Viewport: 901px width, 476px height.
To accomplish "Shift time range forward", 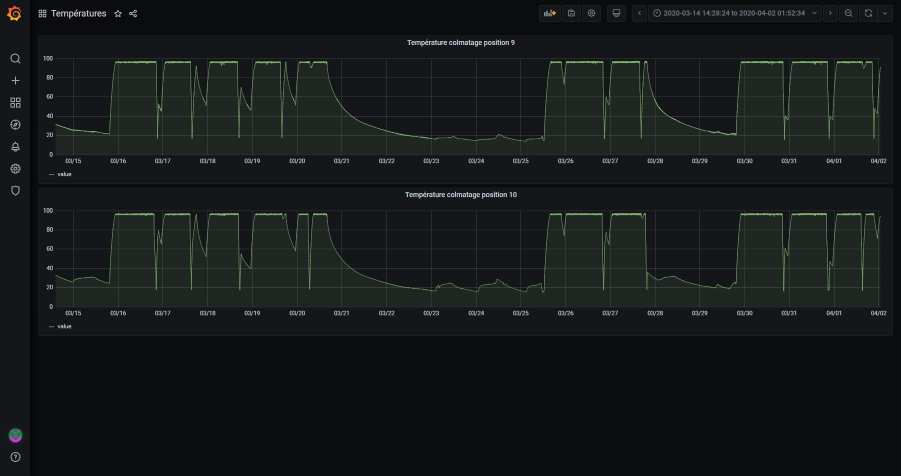I will click(830, 13).
